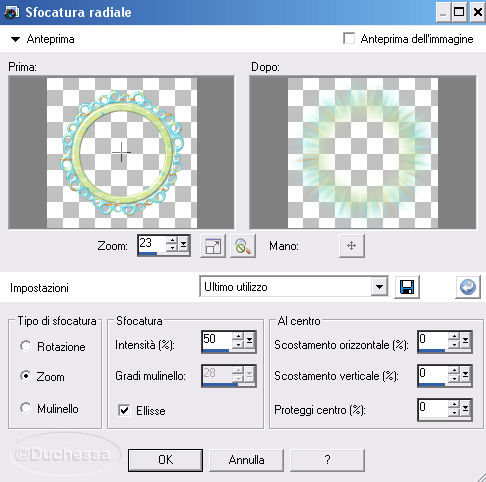This screenshot has width=486, height=482.
Task: Click crosshair in the Prima preview
Action: click(x=121, y=152)
